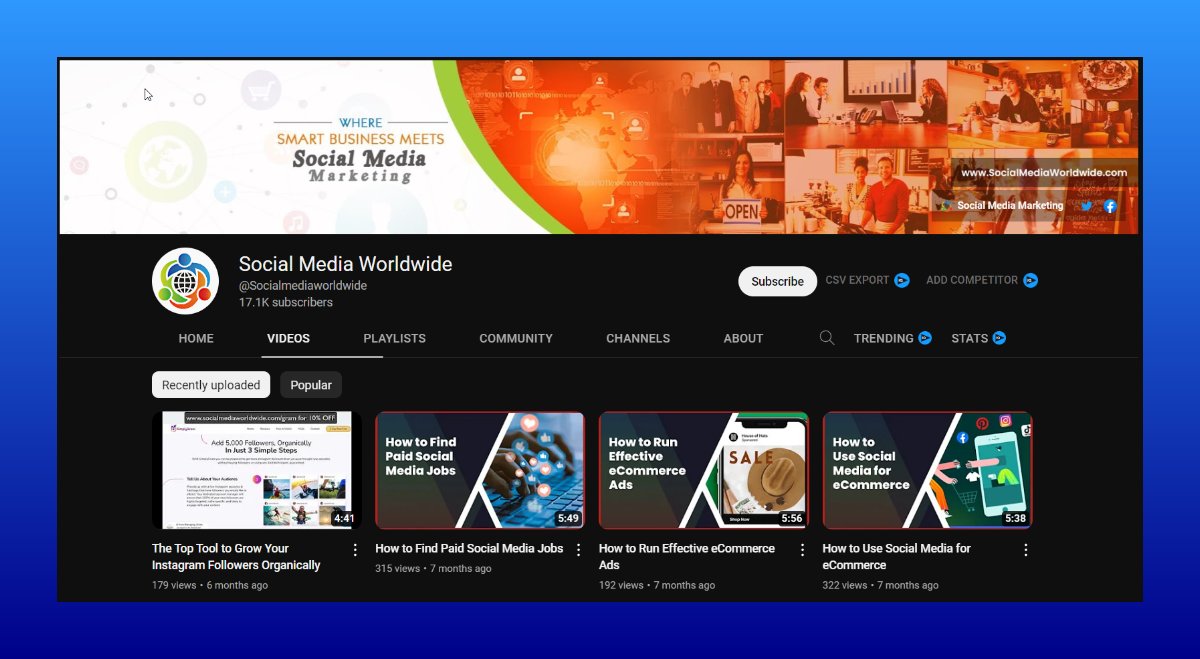
Task: Click the Social Media Worldwide channel avatar
Action: tap(185, 281)
